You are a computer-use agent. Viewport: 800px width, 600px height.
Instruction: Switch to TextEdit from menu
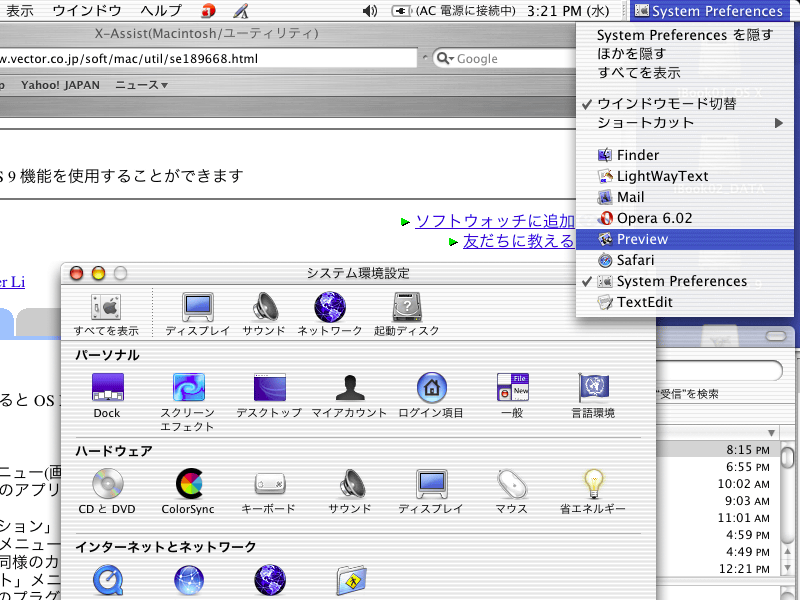click(x=685, y=302)
